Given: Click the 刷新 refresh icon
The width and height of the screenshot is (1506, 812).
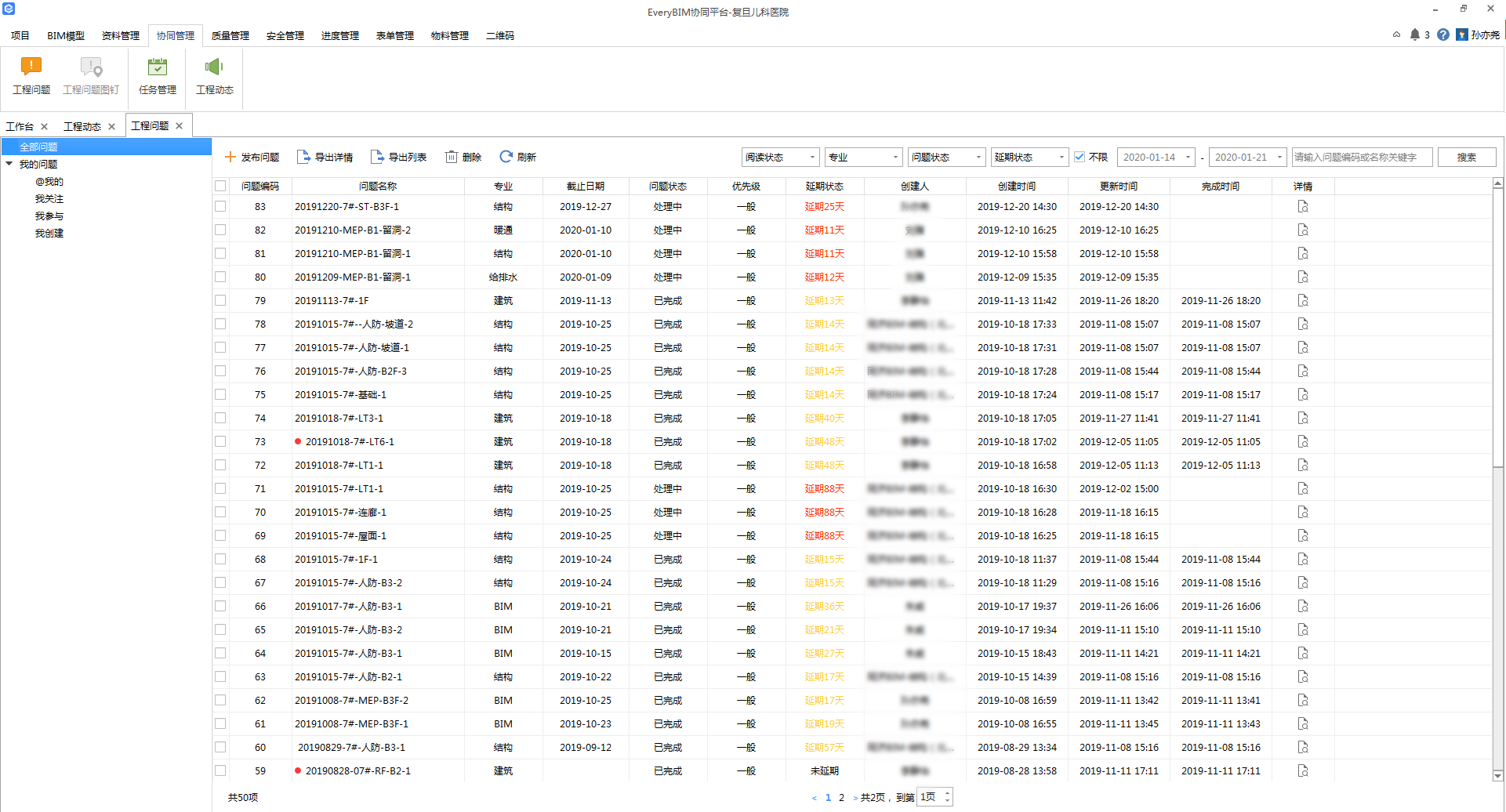Looking at the screenshot, I should coord(506,157).
